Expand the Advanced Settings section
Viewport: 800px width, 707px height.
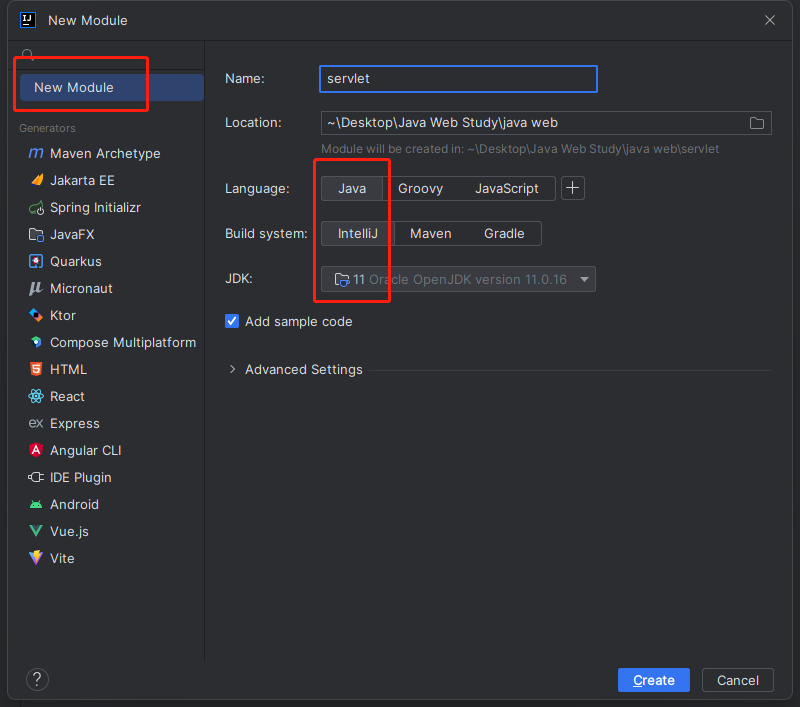tap(233, 370)
